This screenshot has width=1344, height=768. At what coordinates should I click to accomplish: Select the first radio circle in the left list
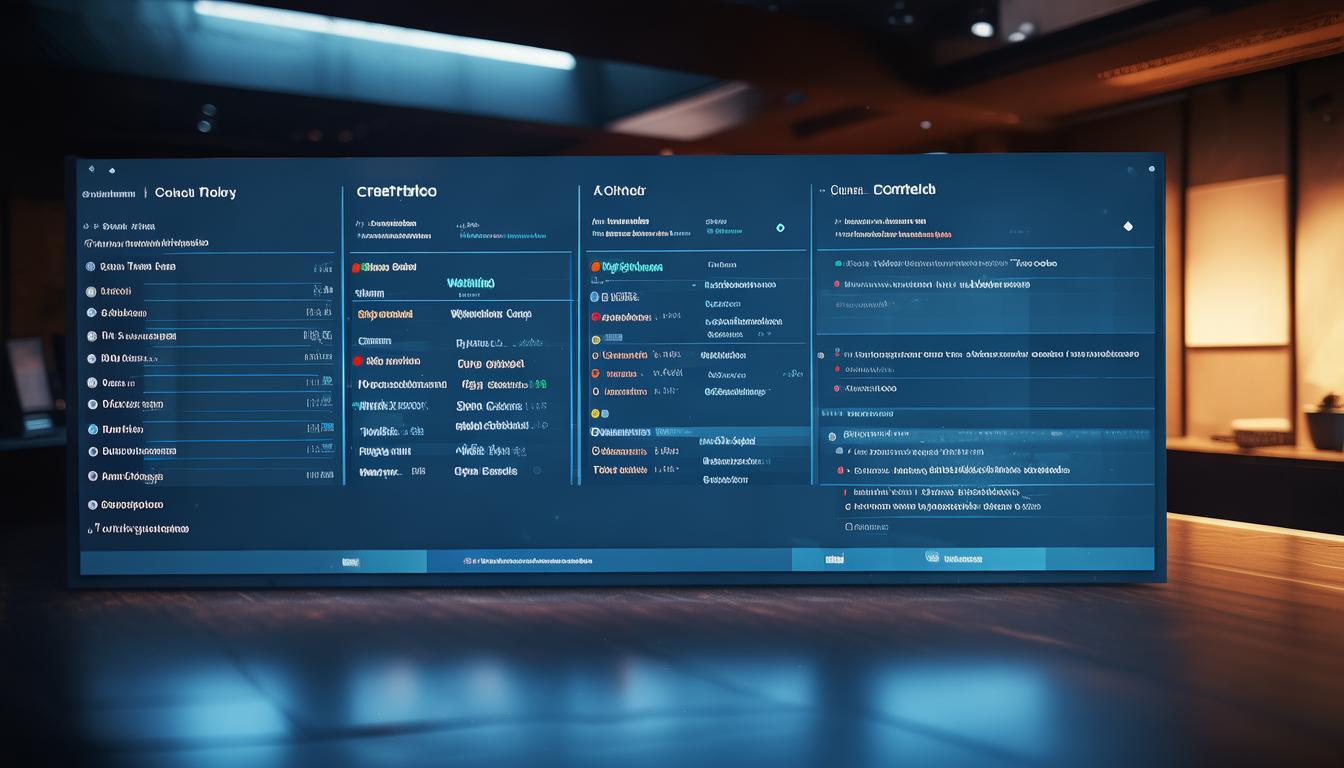point(91,267)
